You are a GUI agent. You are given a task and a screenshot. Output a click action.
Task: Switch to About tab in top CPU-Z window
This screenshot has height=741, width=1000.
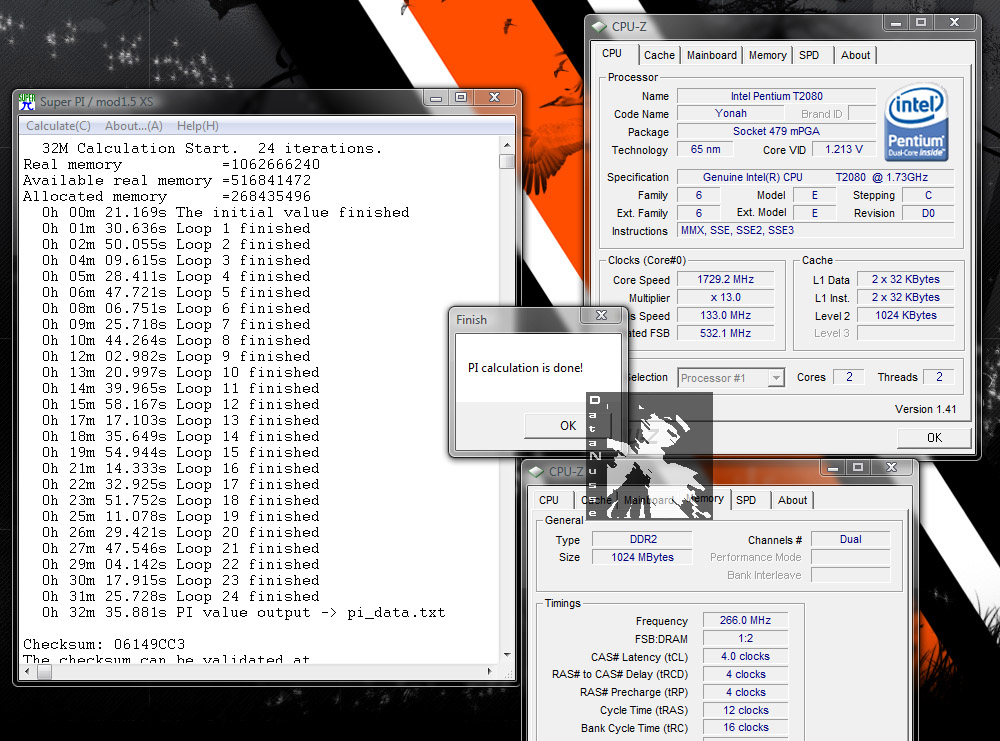tap(855, 55)
